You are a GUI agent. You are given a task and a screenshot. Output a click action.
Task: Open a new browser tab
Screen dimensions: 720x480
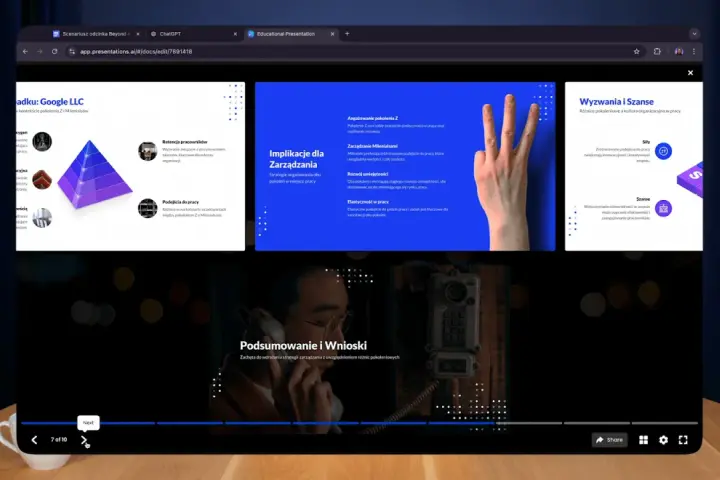(x=347, y=34)
